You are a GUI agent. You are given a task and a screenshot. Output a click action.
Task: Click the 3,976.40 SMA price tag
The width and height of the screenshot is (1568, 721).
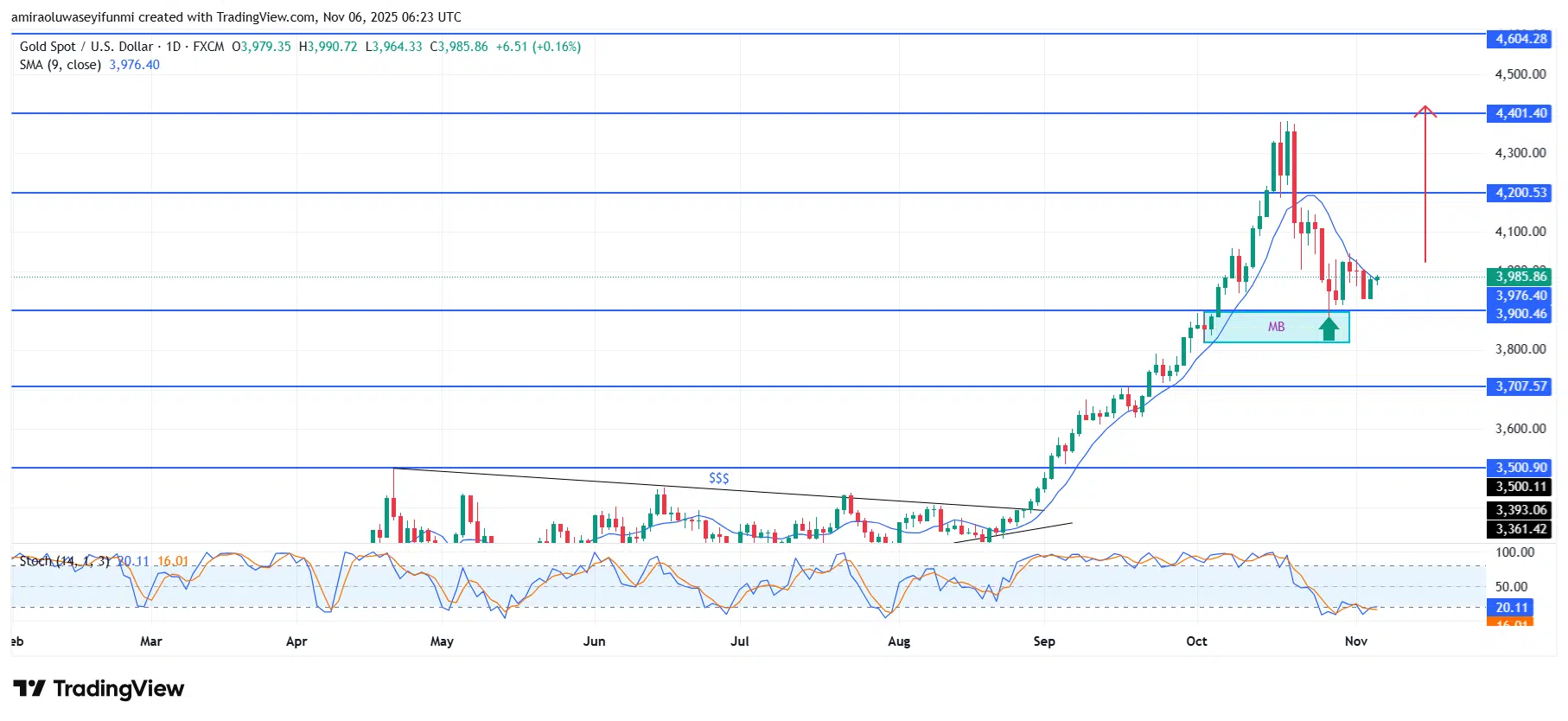tap(1520, 296)
